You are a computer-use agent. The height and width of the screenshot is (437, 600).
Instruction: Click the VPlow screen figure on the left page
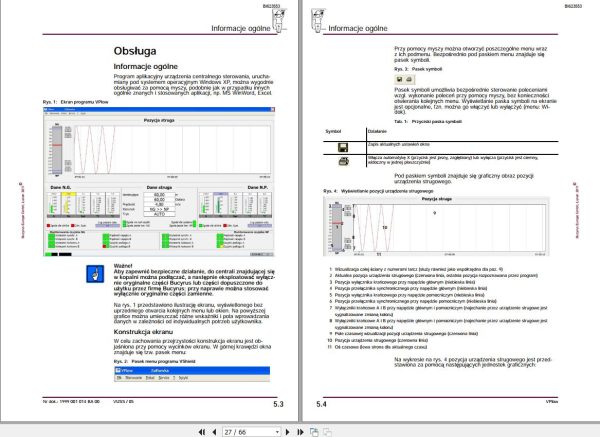tap(159, 182)
